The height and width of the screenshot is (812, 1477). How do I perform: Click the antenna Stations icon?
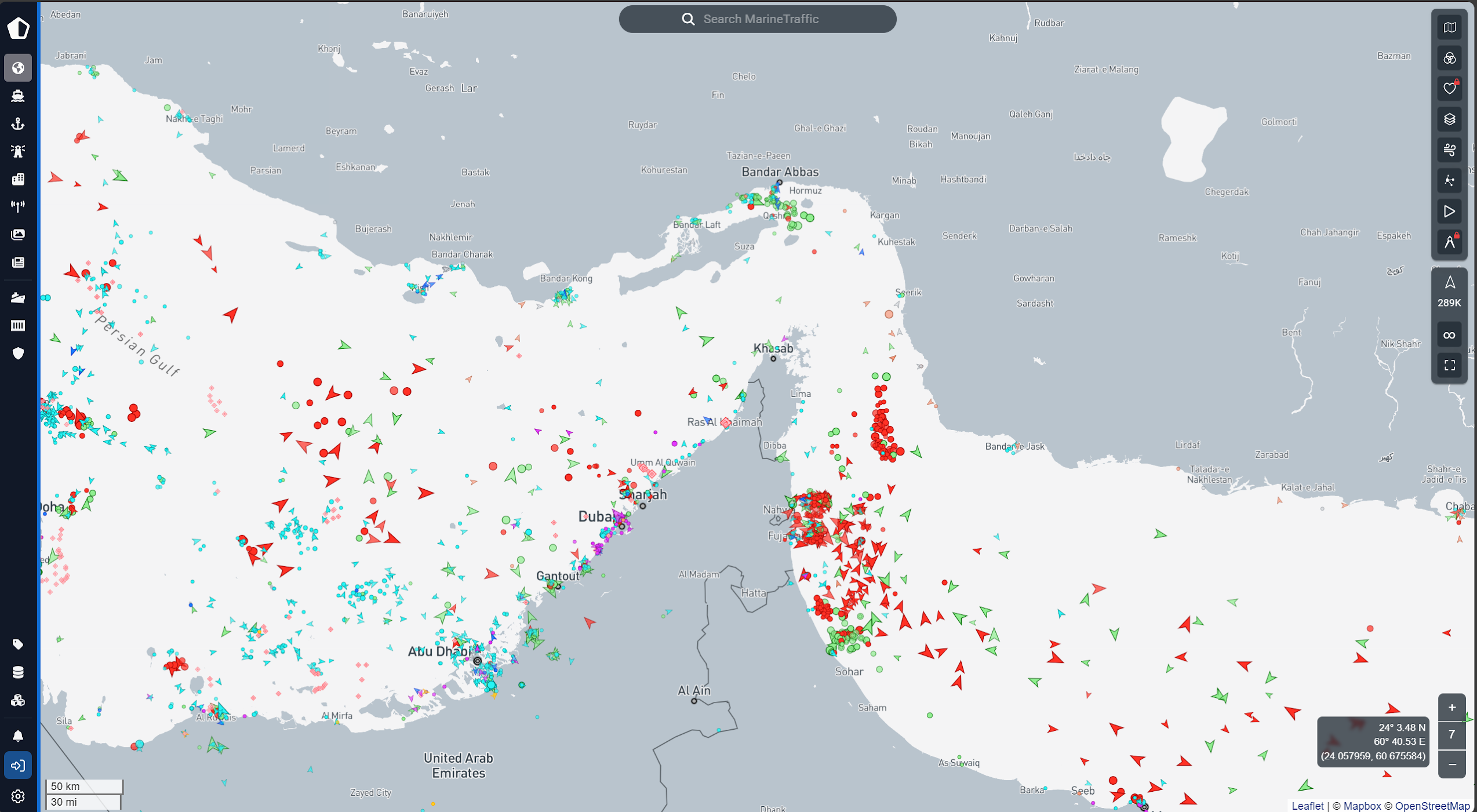[18, 206]
